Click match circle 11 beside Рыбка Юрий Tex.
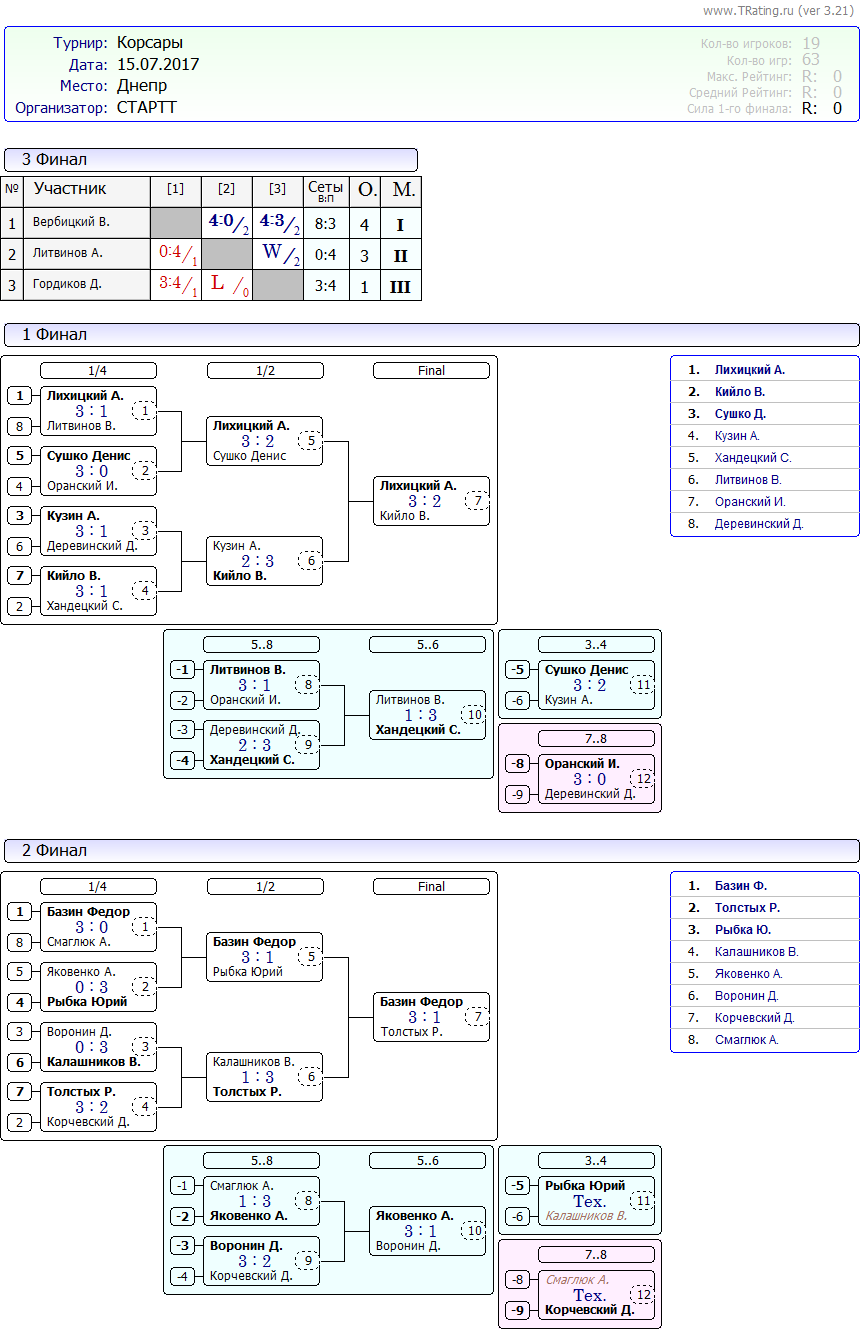This screenshot has width=864, height=1333. point(643,1201)
